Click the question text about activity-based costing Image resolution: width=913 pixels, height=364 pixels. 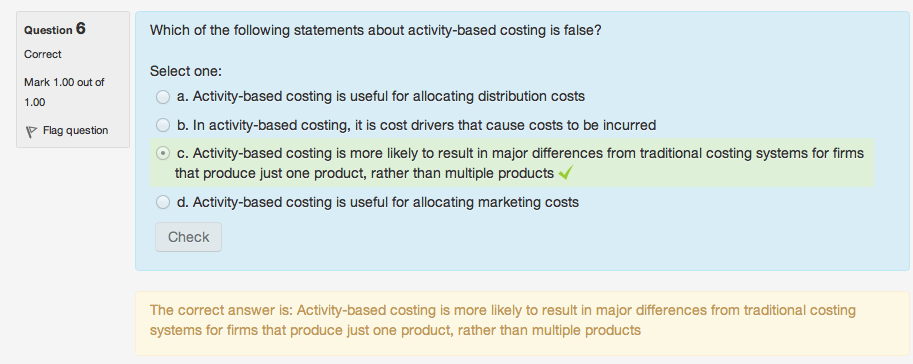(x=376, y=30)
